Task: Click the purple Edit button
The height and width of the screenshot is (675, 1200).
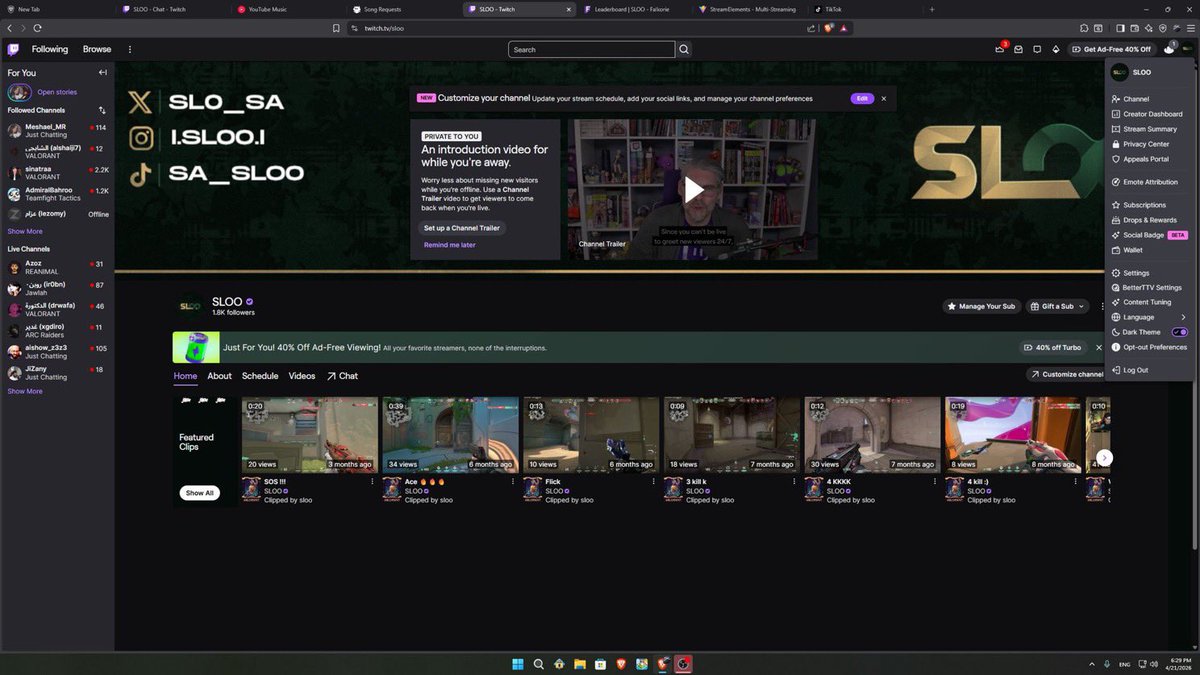Action: pyautogui.click(x=862, y=99)
